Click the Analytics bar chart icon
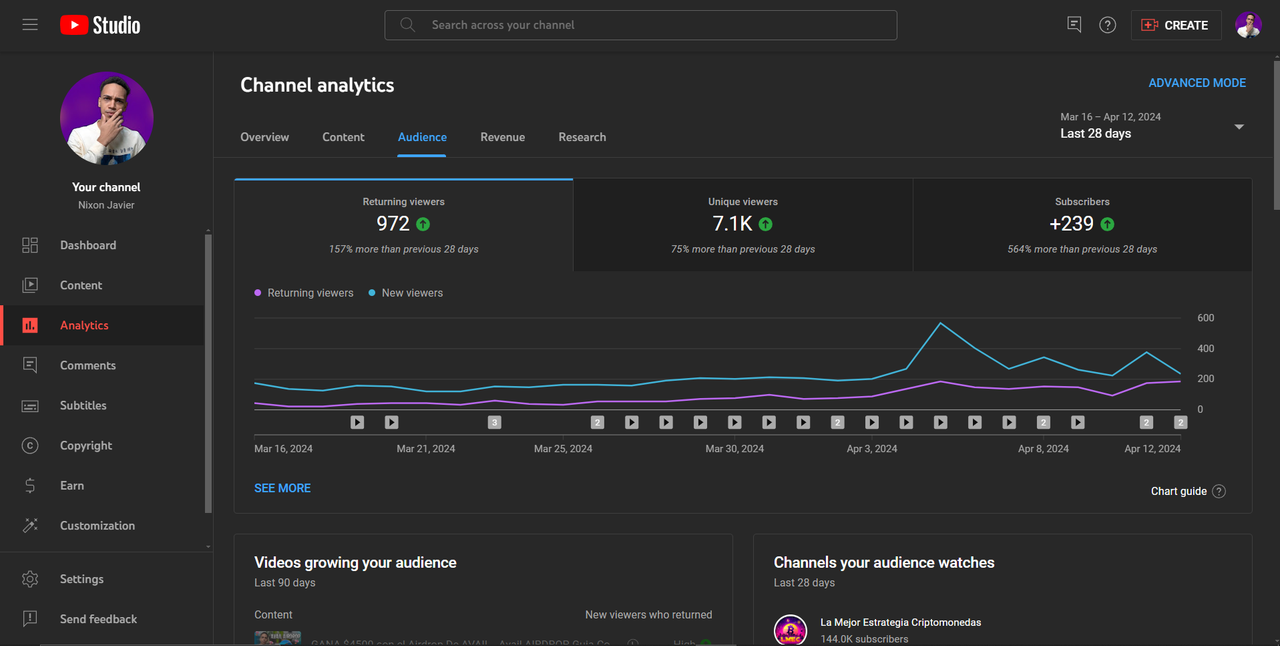The height and width of the screenshot is (646, 1280). tap(30, 325)
